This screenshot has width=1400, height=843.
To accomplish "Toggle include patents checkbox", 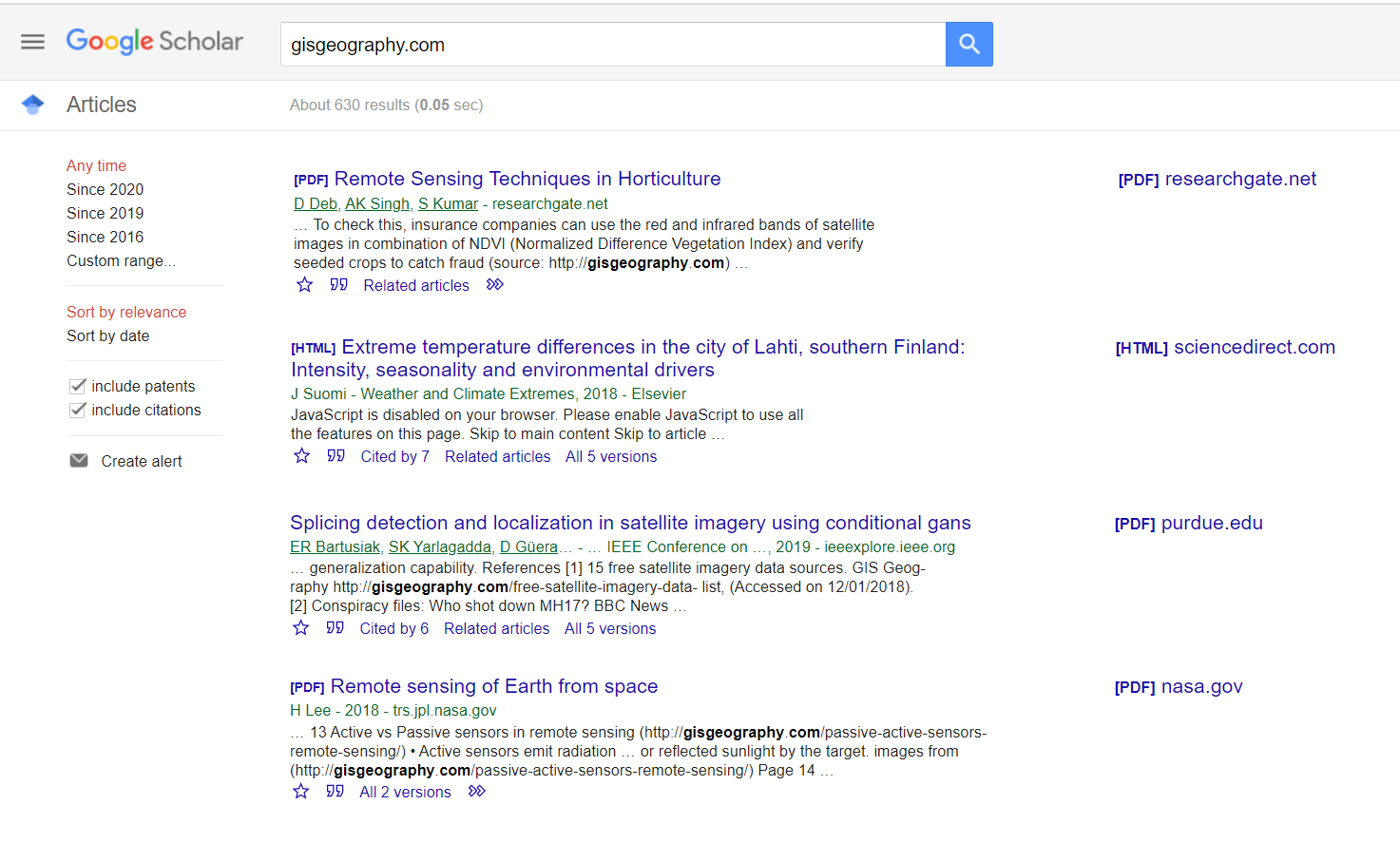I will (x=78, y=386).
